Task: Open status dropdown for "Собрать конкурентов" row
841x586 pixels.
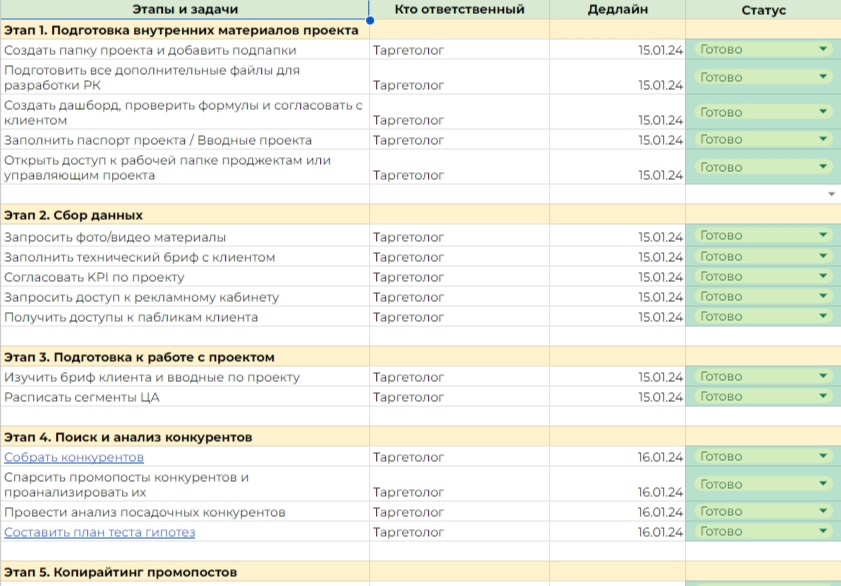Action: pos(823,456)
